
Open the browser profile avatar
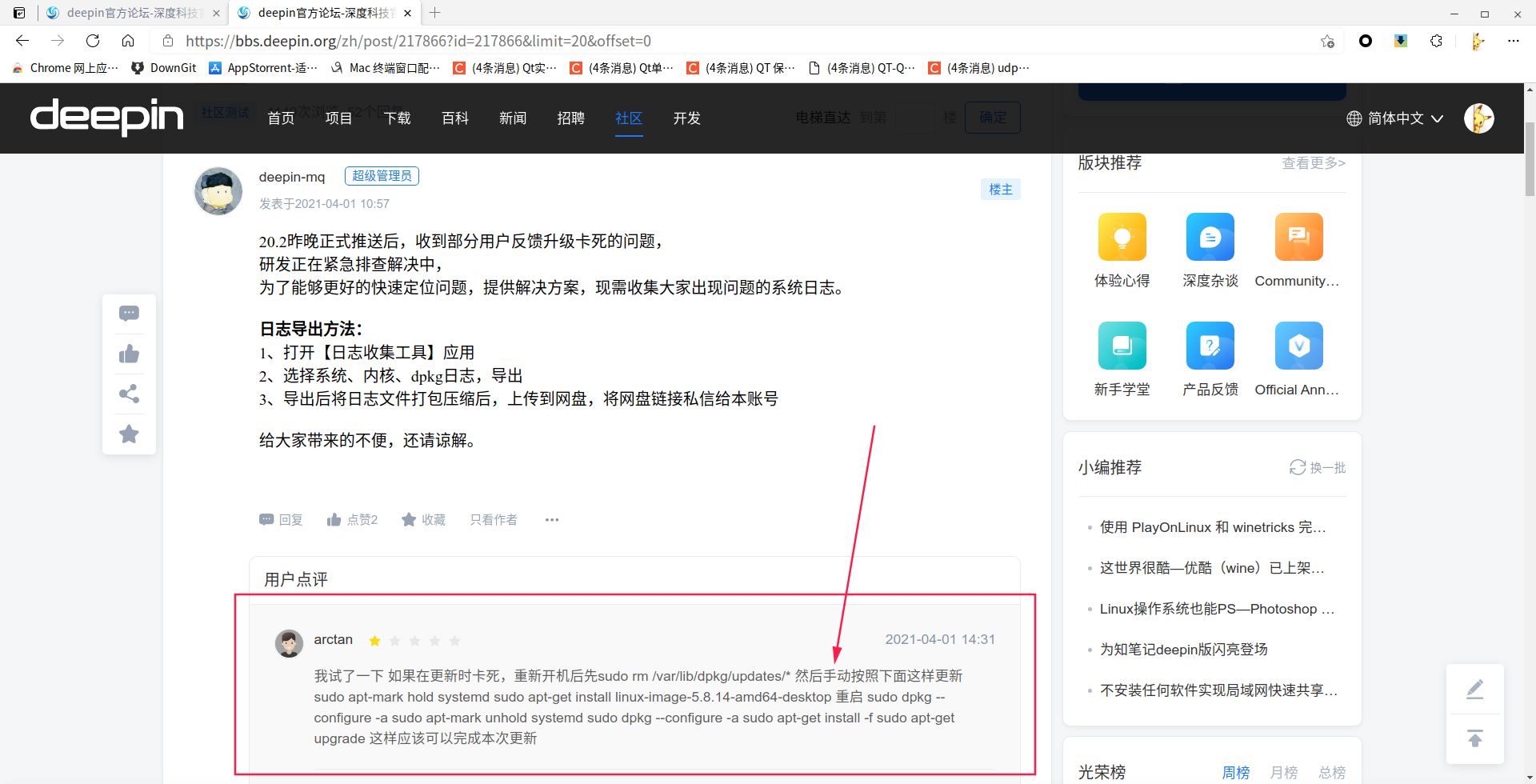coord(1478,41)
